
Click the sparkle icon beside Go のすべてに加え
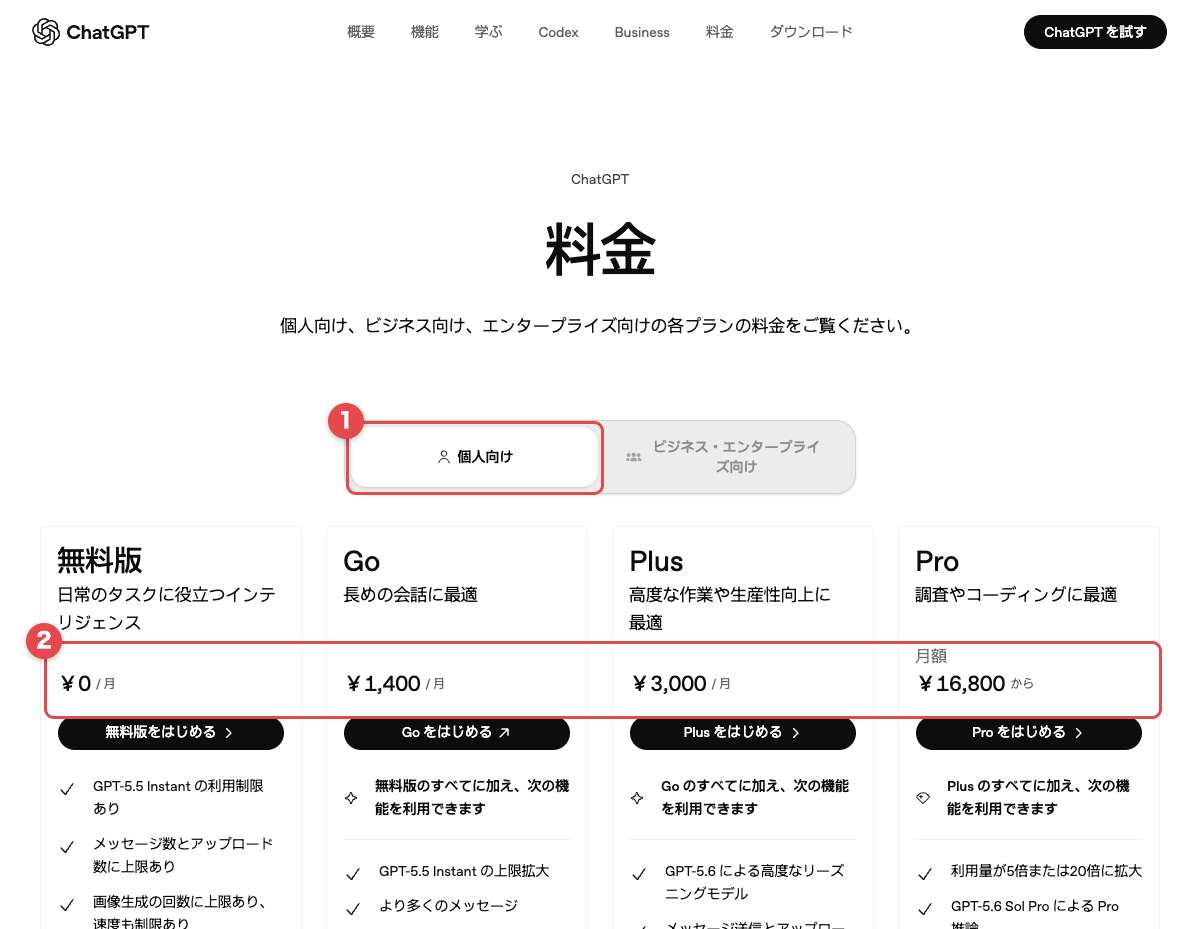point(637,798)
